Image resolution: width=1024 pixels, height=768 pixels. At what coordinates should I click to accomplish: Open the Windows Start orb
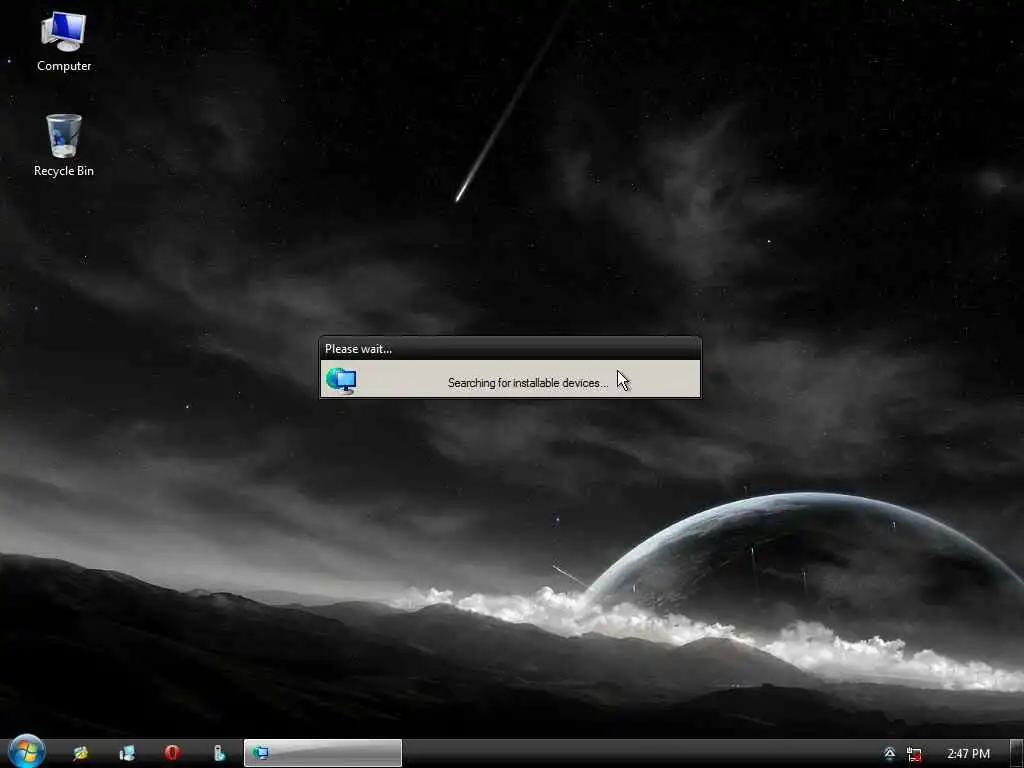pos(27,752)
